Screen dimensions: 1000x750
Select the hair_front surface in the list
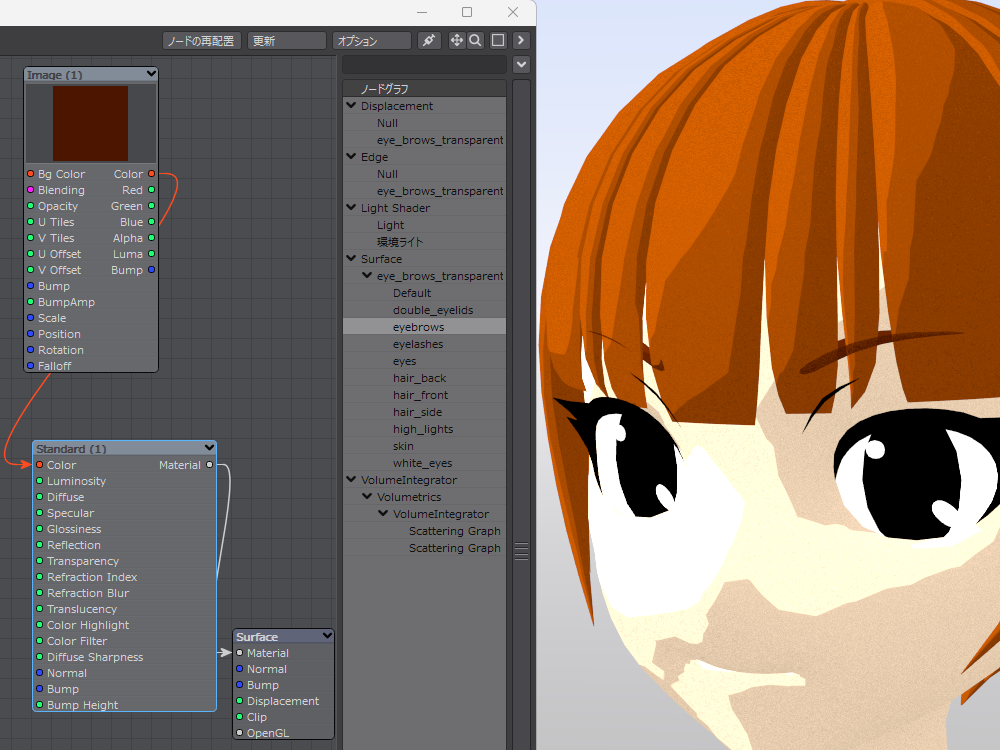pos(420,395)
